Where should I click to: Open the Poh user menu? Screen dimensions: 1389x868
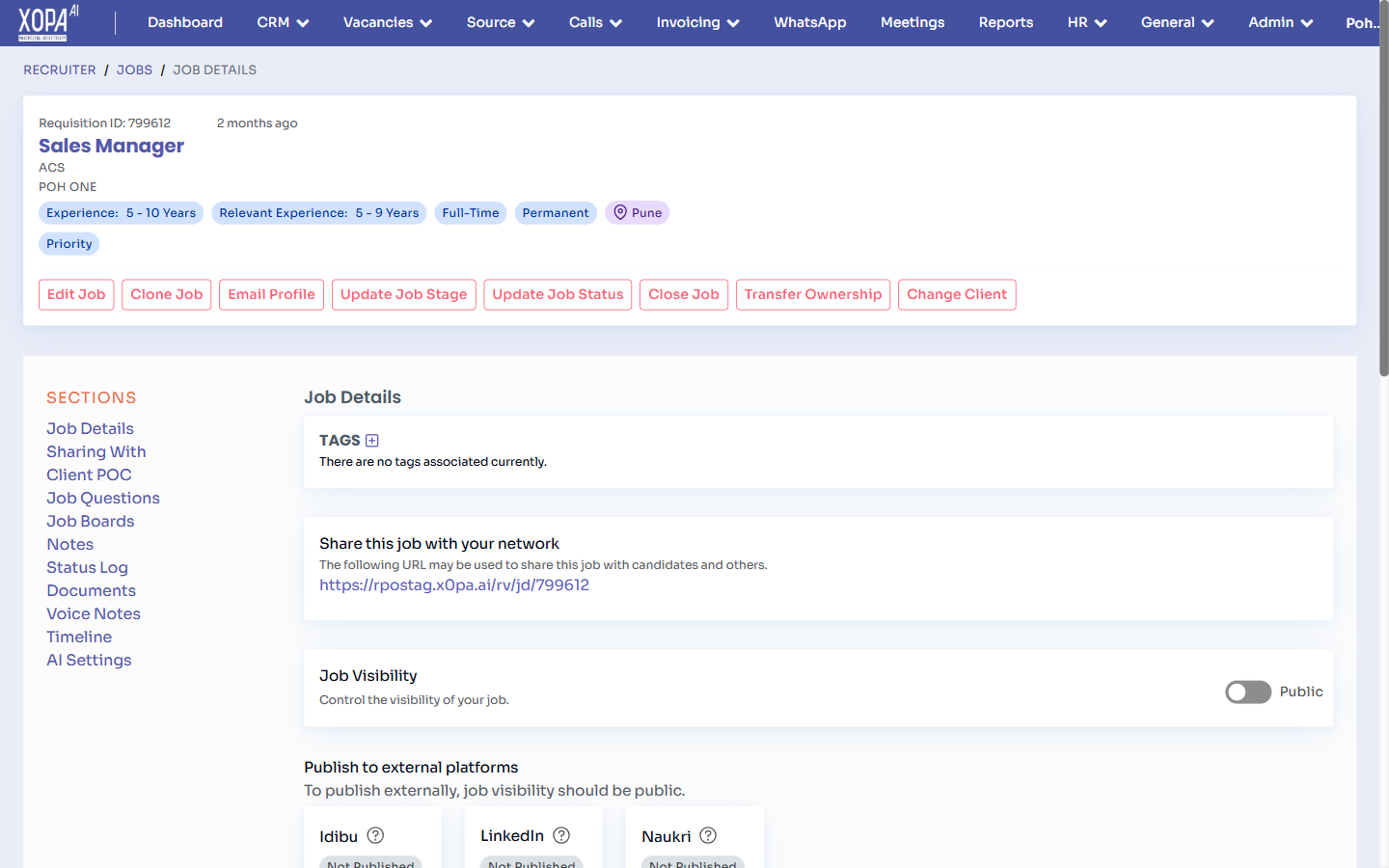[1361, 23]
